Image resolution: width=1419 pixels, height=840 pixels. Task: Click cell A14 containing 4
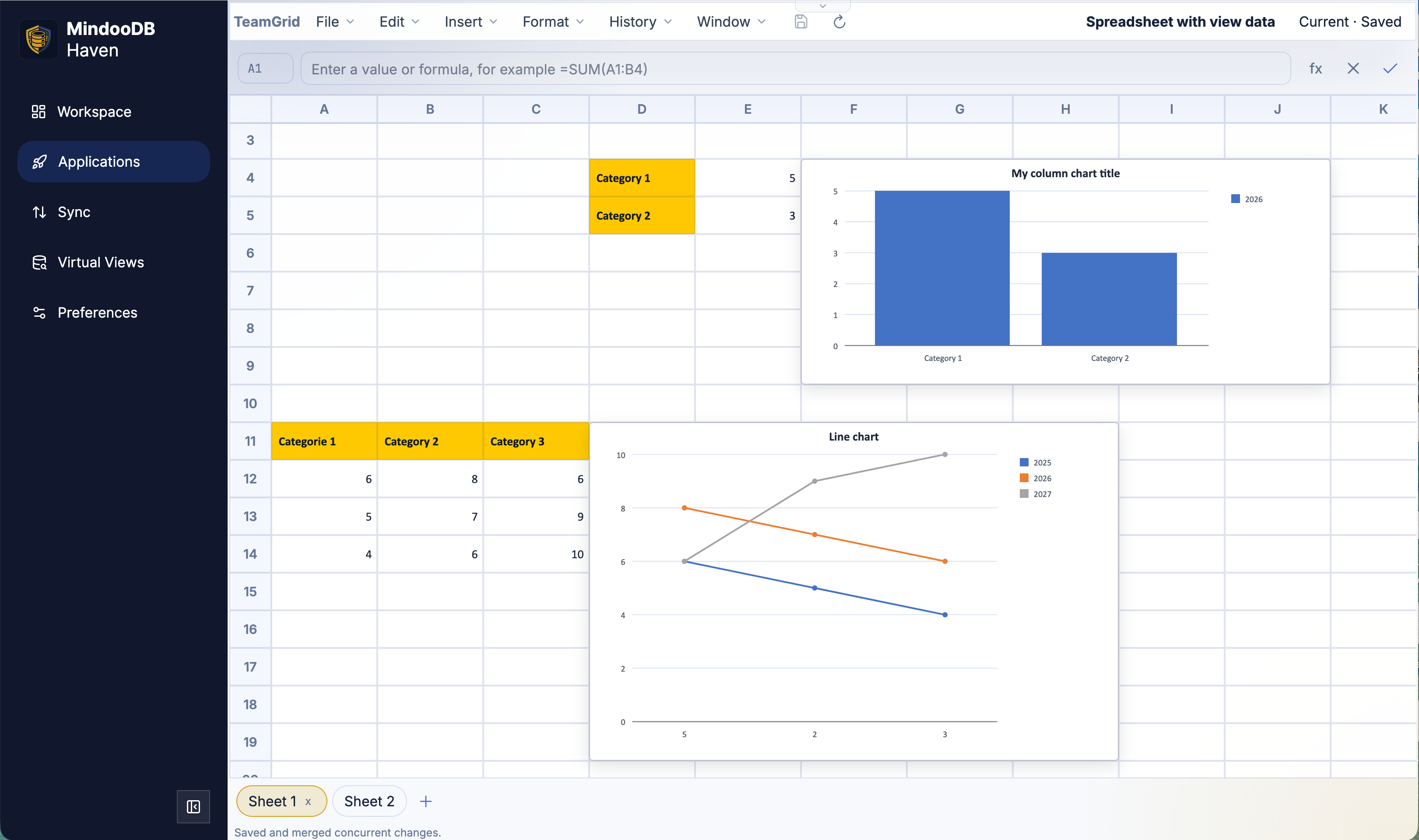pos(324,554)
